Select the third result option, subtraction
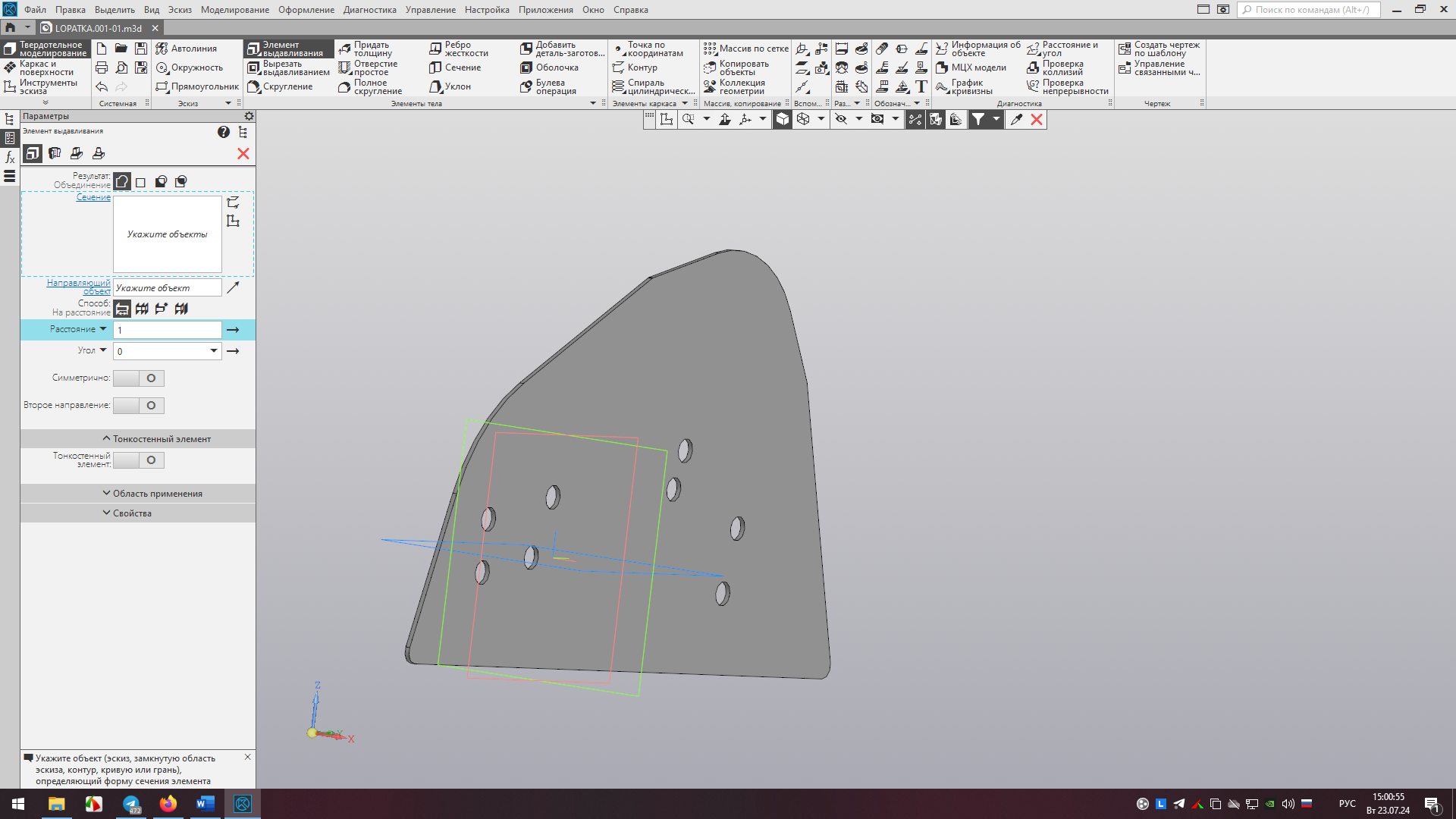 click(161, 182)
